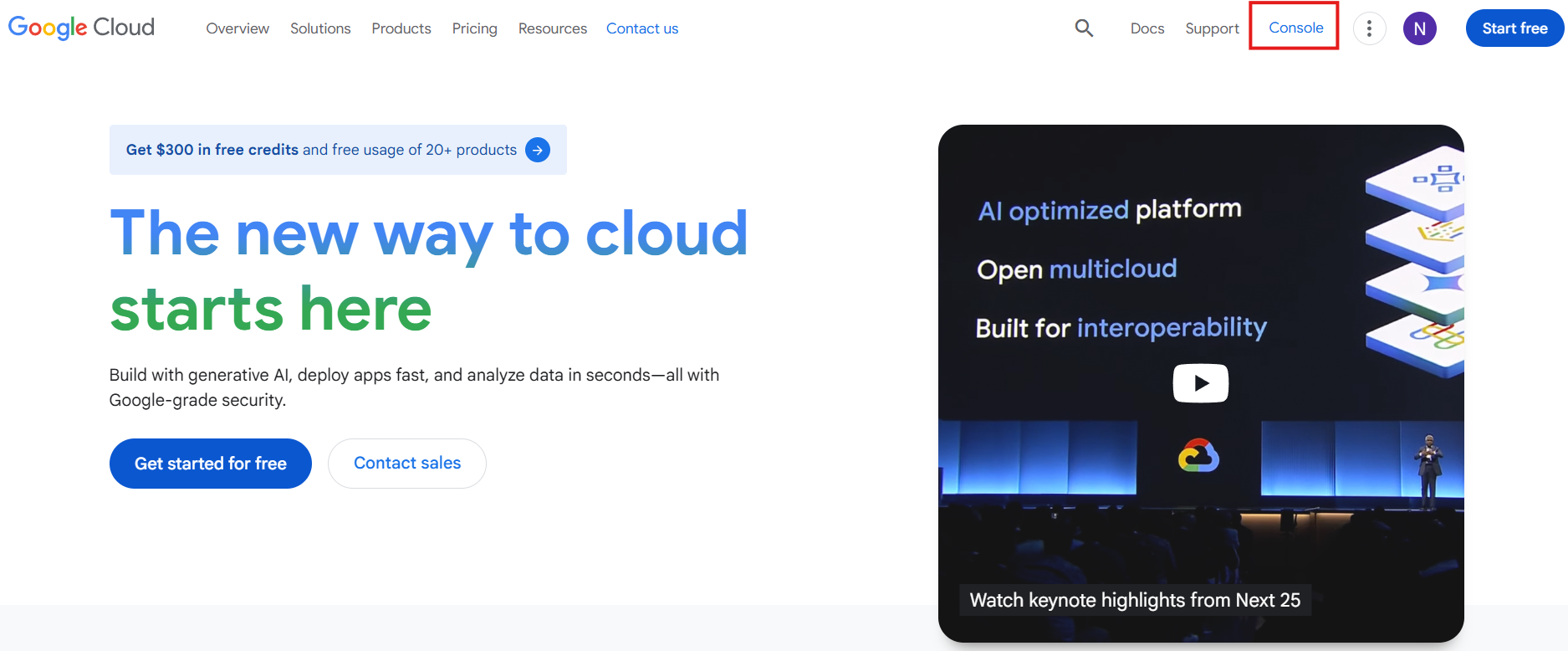Expand the Solutions menu
The width and height of the screenshot is (1568, 651).
[x=320, y=28]
